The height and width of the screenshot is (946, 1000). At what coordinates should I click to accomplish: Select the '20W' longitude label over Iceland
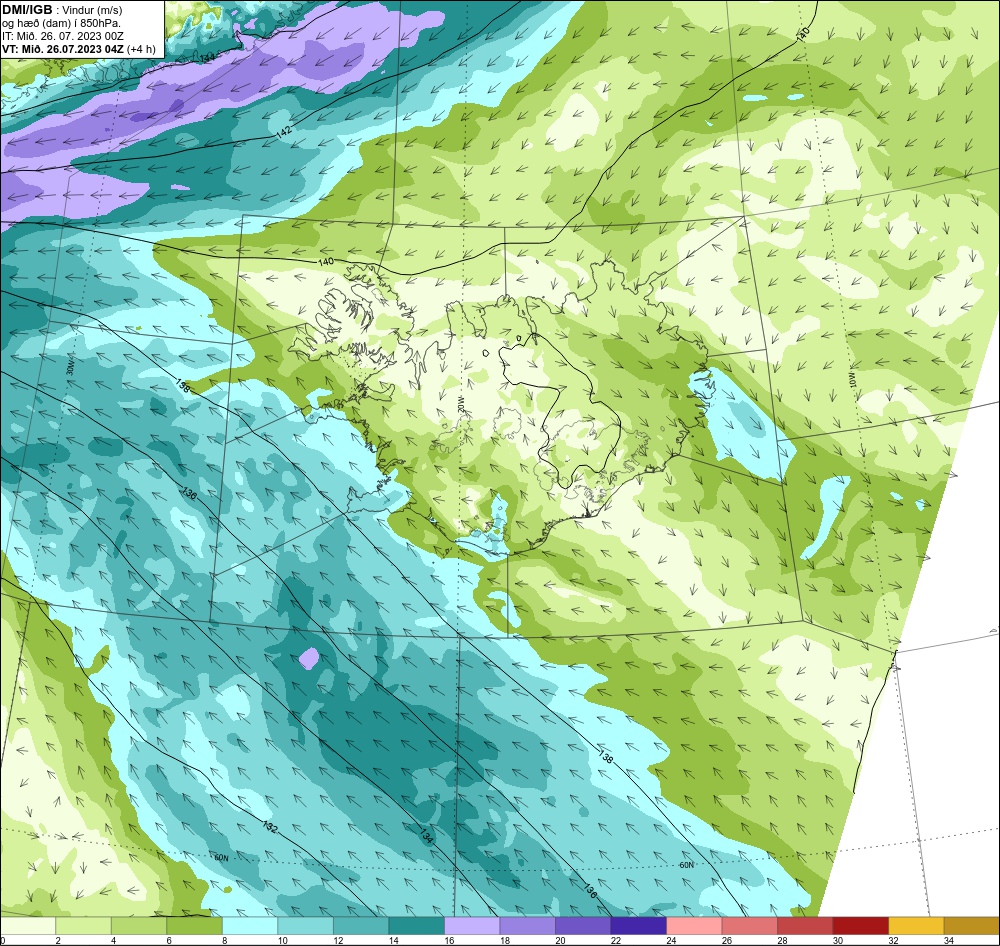click(x=460, y=403)
